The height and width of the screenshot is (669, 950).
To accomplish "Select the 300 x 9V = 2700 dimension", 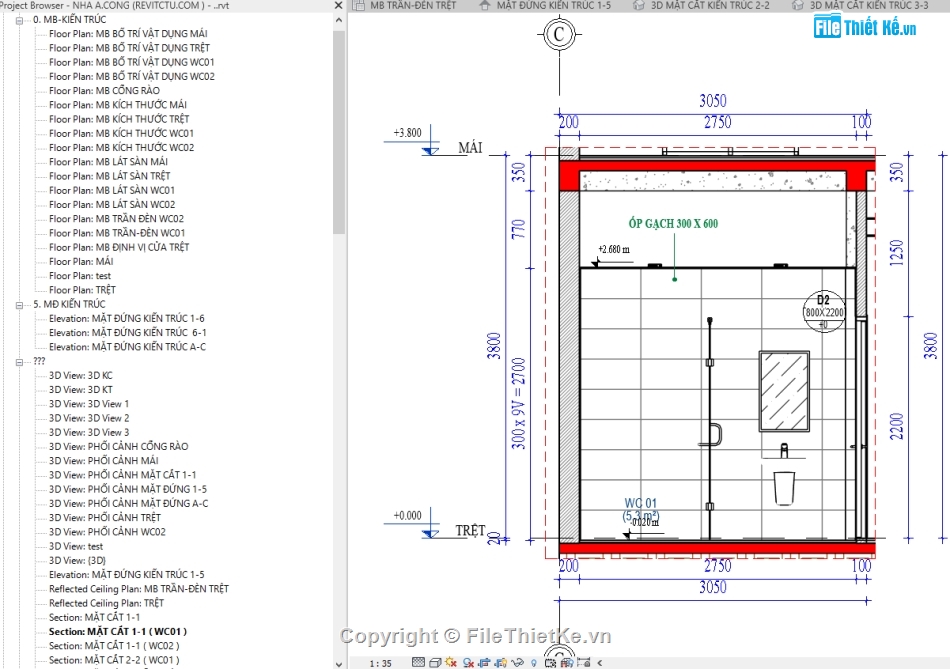I will point(519,404).
